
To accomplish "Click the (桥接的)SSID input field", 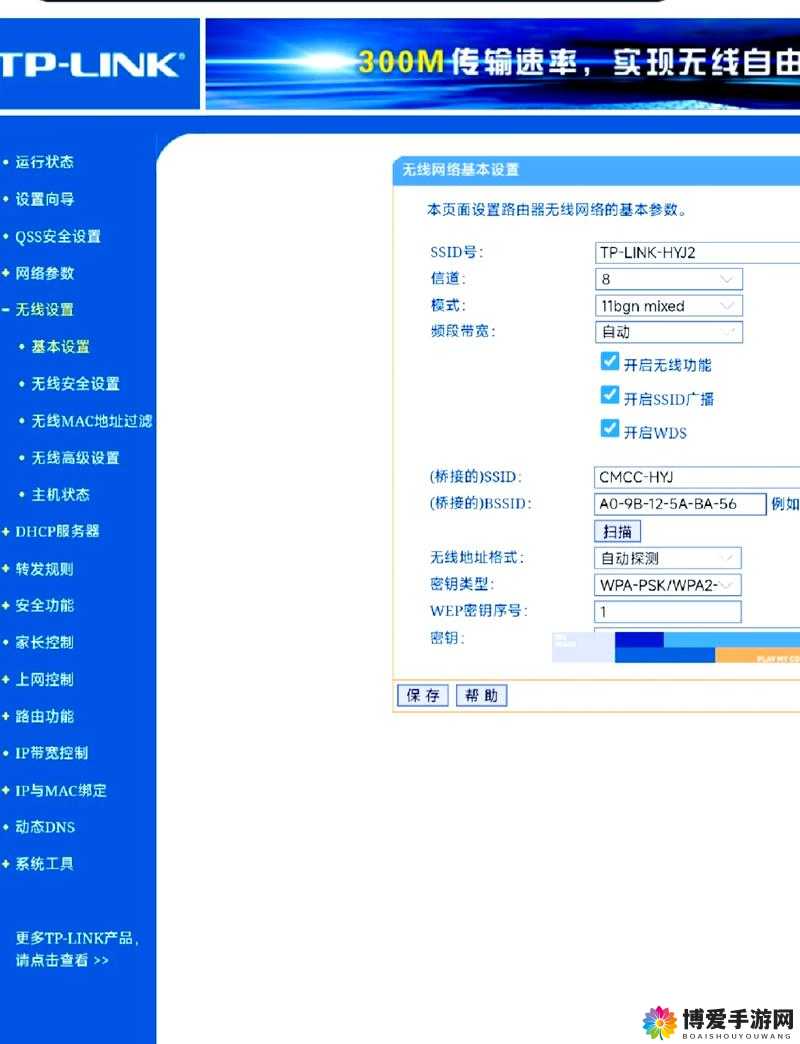I will pyautogui.click(x=697, y=477).
